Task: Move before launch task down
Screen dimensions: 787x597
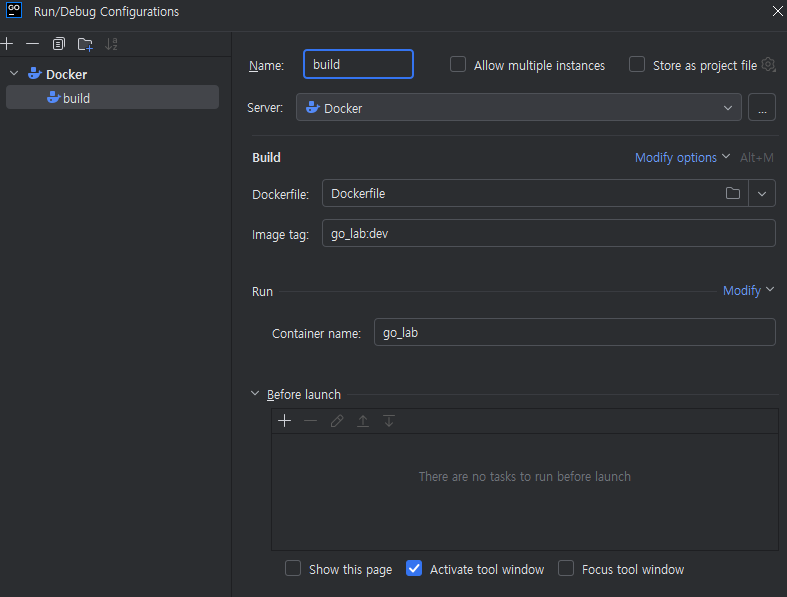Action: coord(389,421)
